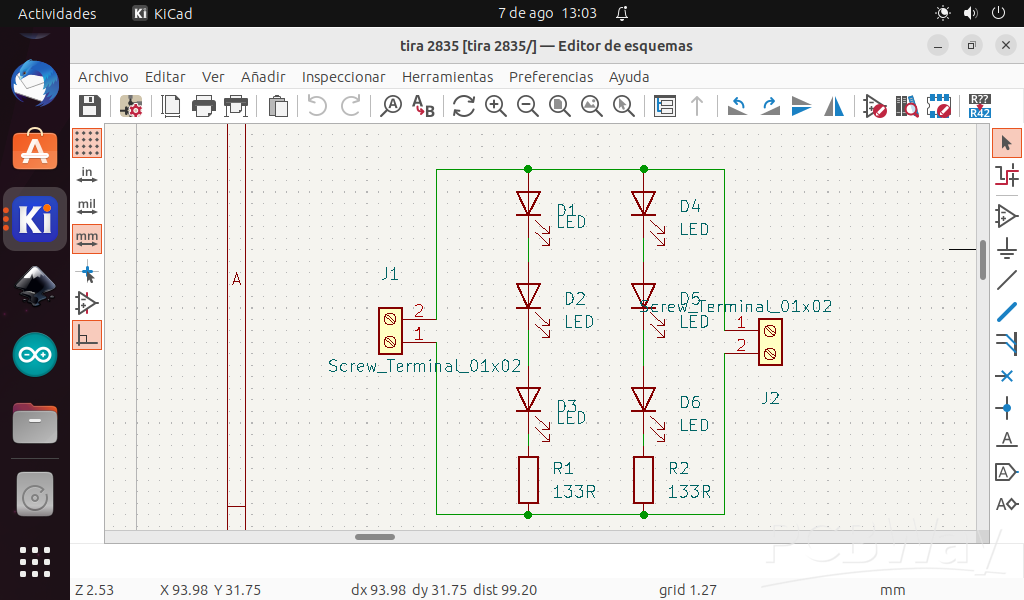Click the Annotate schematic symbols icon
The width and height of the screenshot is (1024, 600).
coord(980,106)
